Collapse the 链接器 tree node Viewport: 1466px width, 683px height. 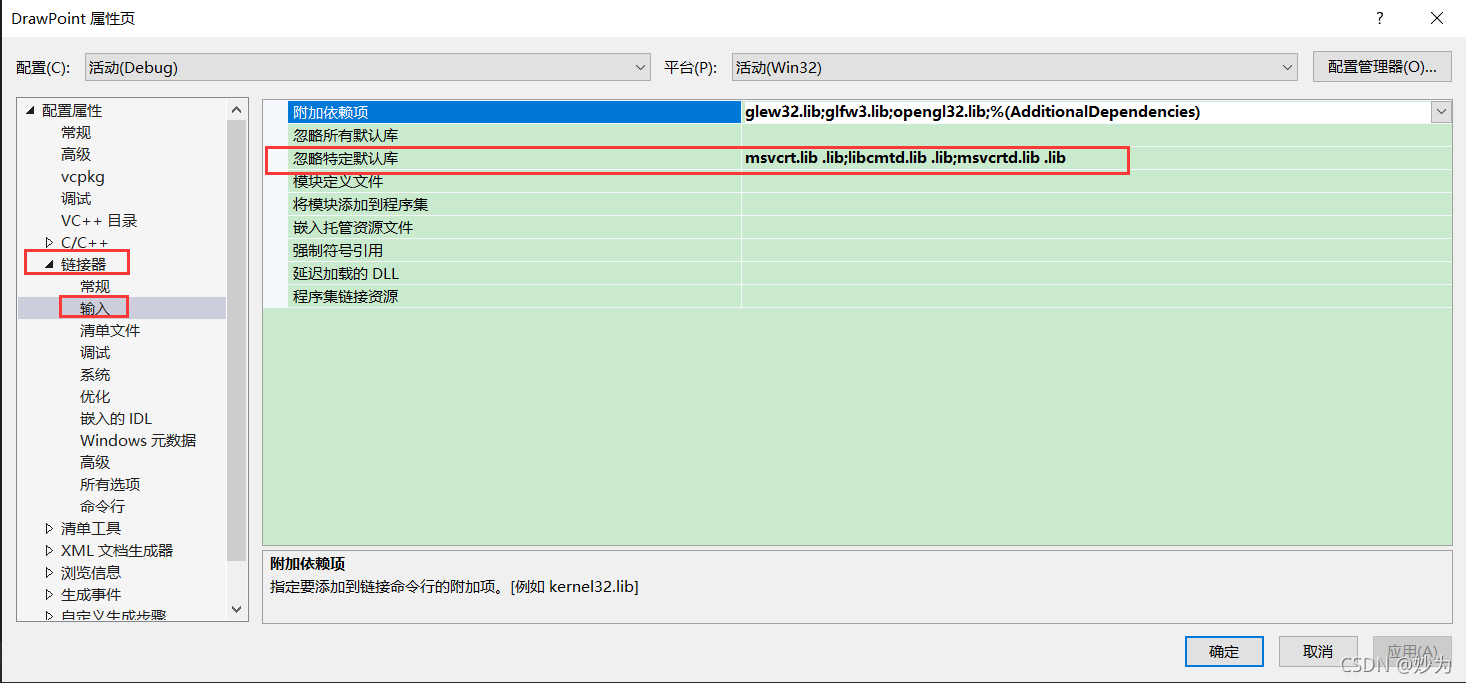click(49, 265)
